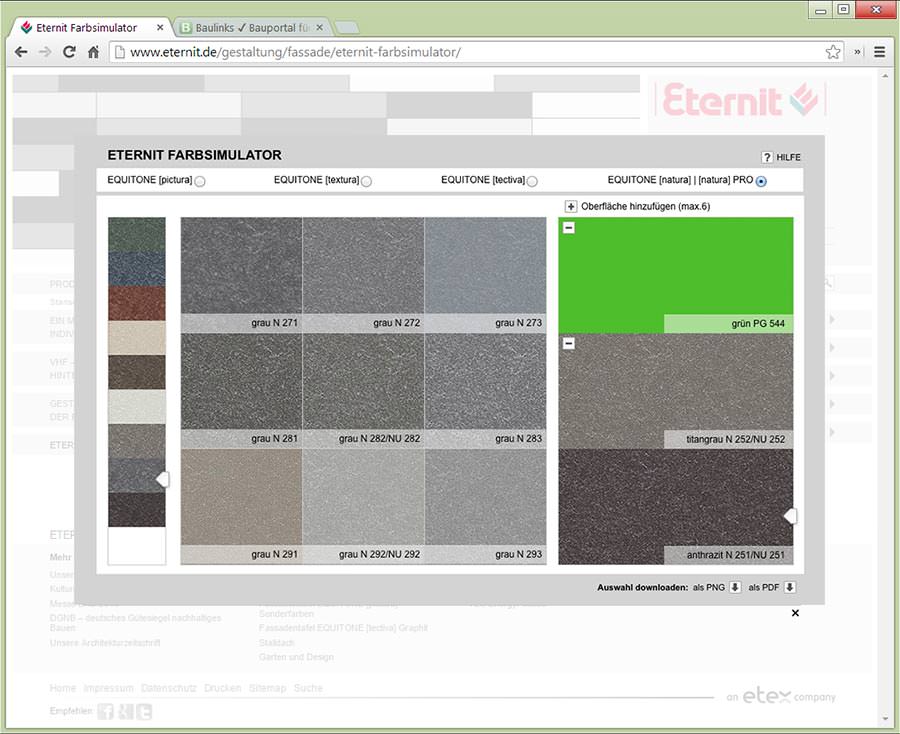This screenshot has width=900, height=734.
Task: Open the Home footer link
Action: pos(63,688)
